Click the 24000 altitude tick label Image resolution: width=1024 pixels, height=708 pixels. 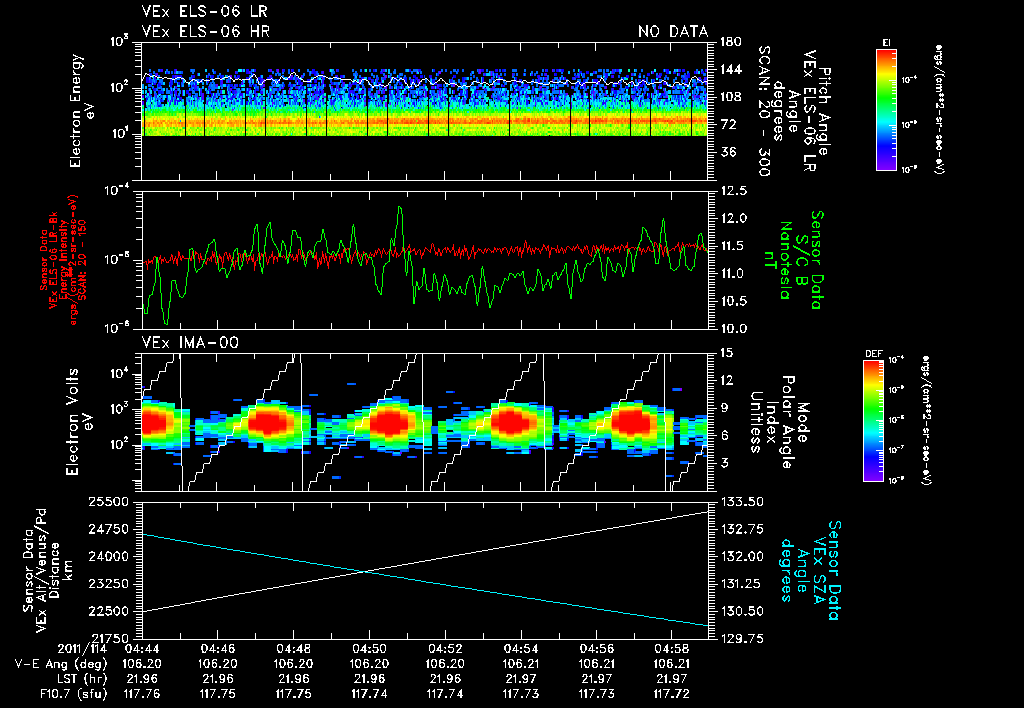coord(108,557)
